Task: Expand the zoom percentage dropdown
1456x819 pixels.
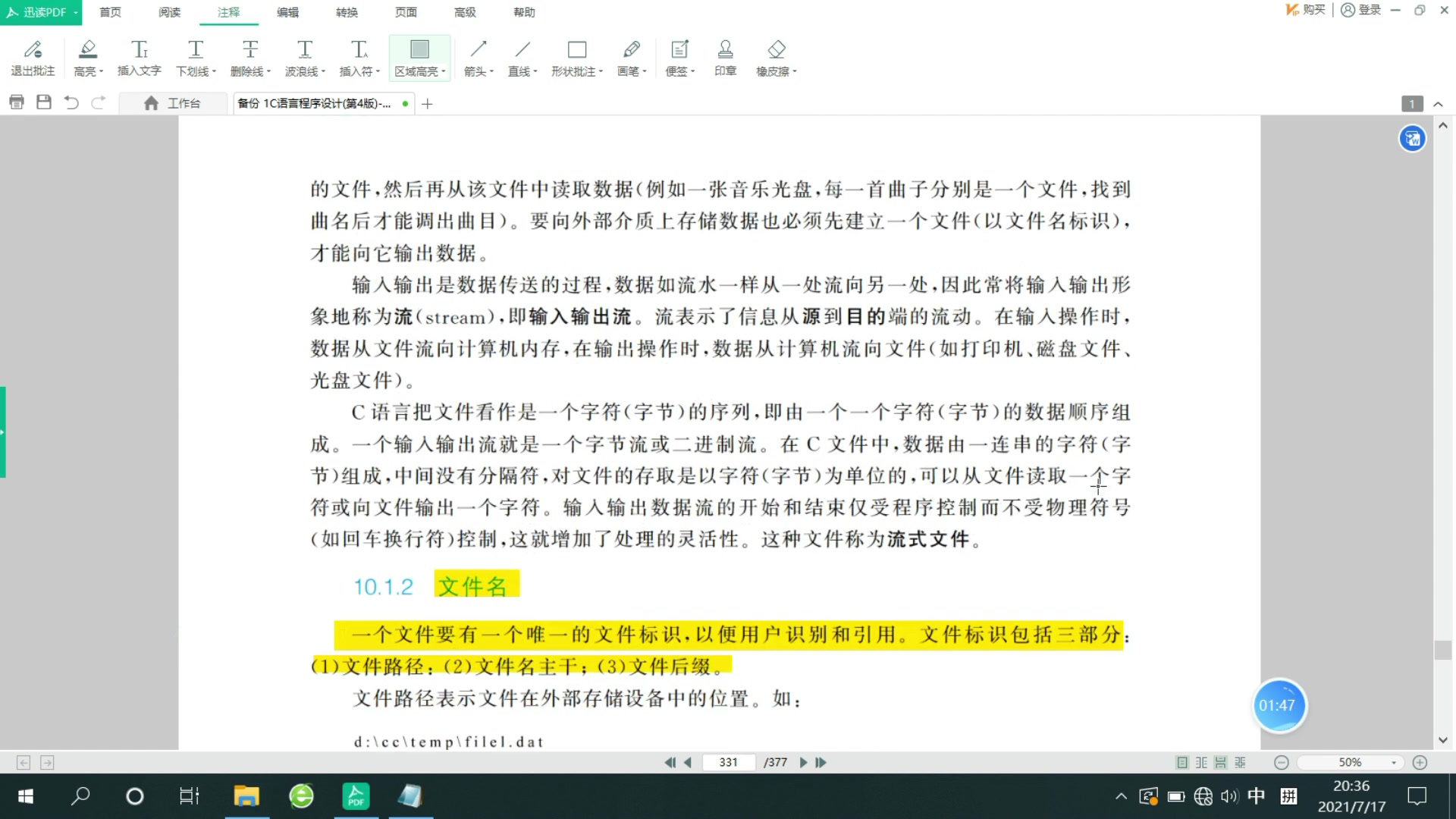Action: (x=1394, y=762)
